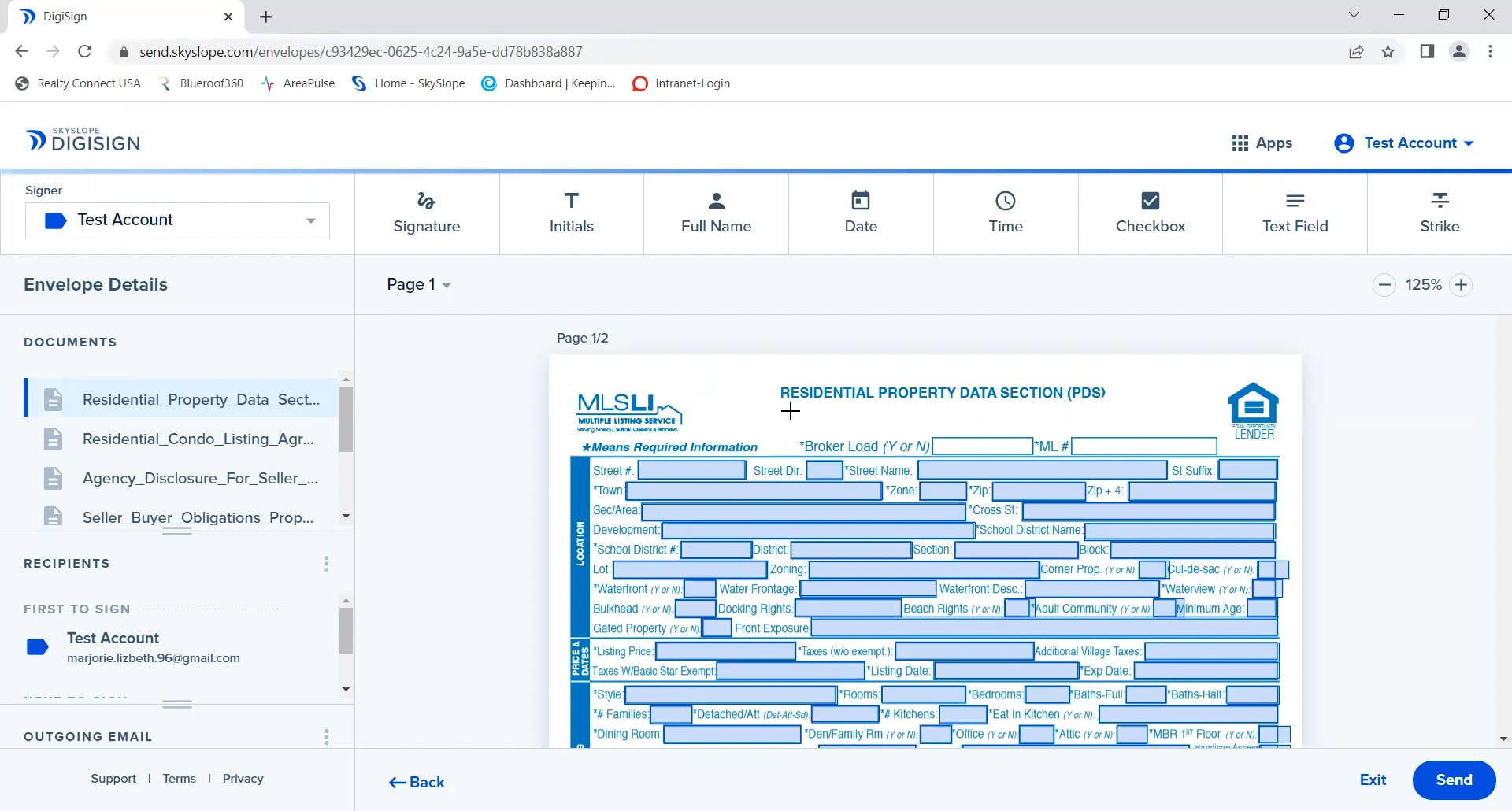
Task: Open Dashboard Keepin bookmark
Action: click(x=548, y=83)
